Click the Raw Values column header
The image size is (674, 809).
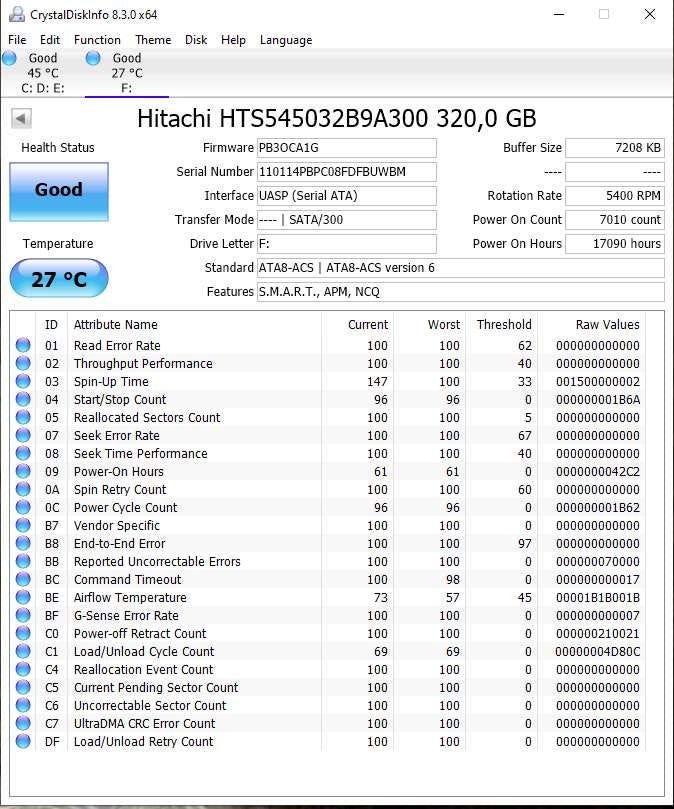pyautogui.click(x=607, y=325)
